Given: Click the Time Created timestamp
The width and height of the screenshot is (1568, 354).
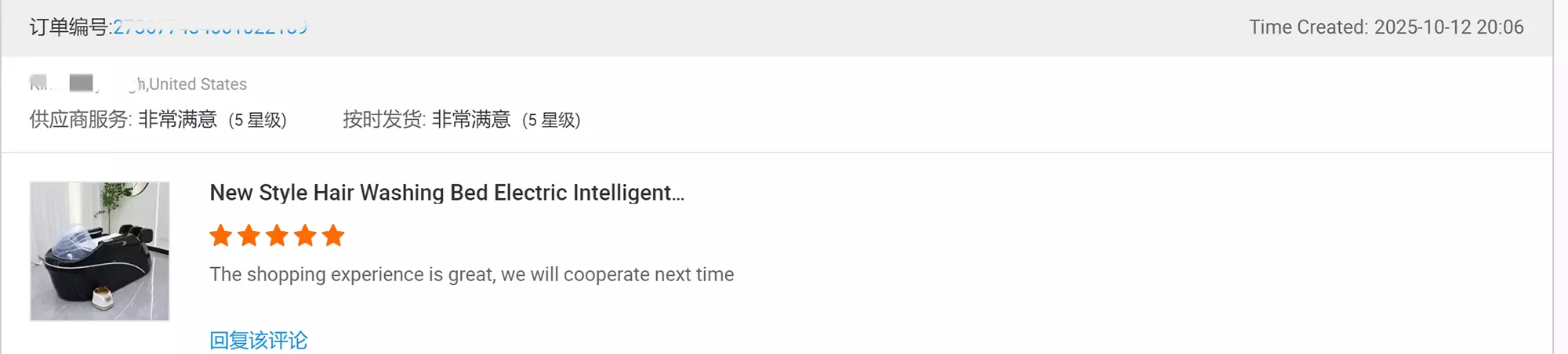Looking at the screenshot, I should point(1385,27).
